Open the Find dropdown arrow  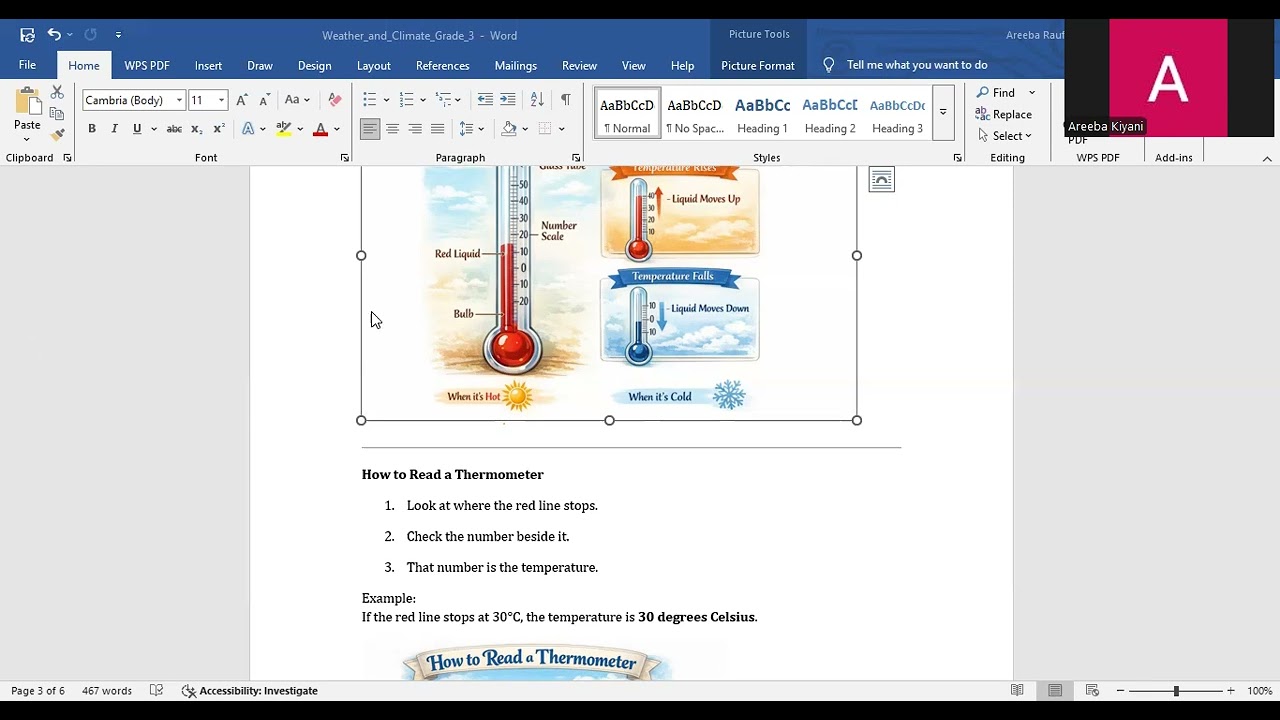point(1032,93)
